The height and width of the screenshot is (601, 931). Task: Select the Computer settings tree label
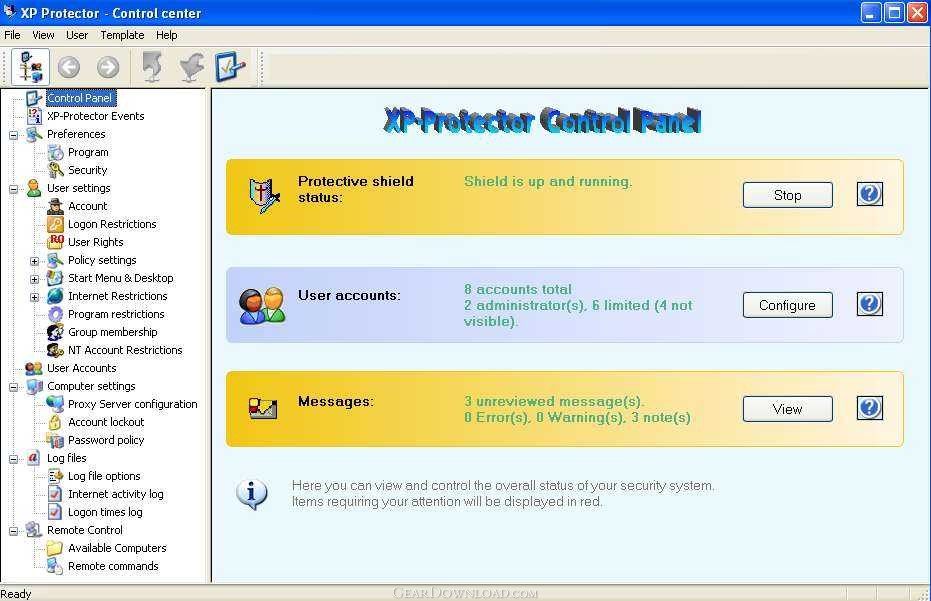[91, 386]
